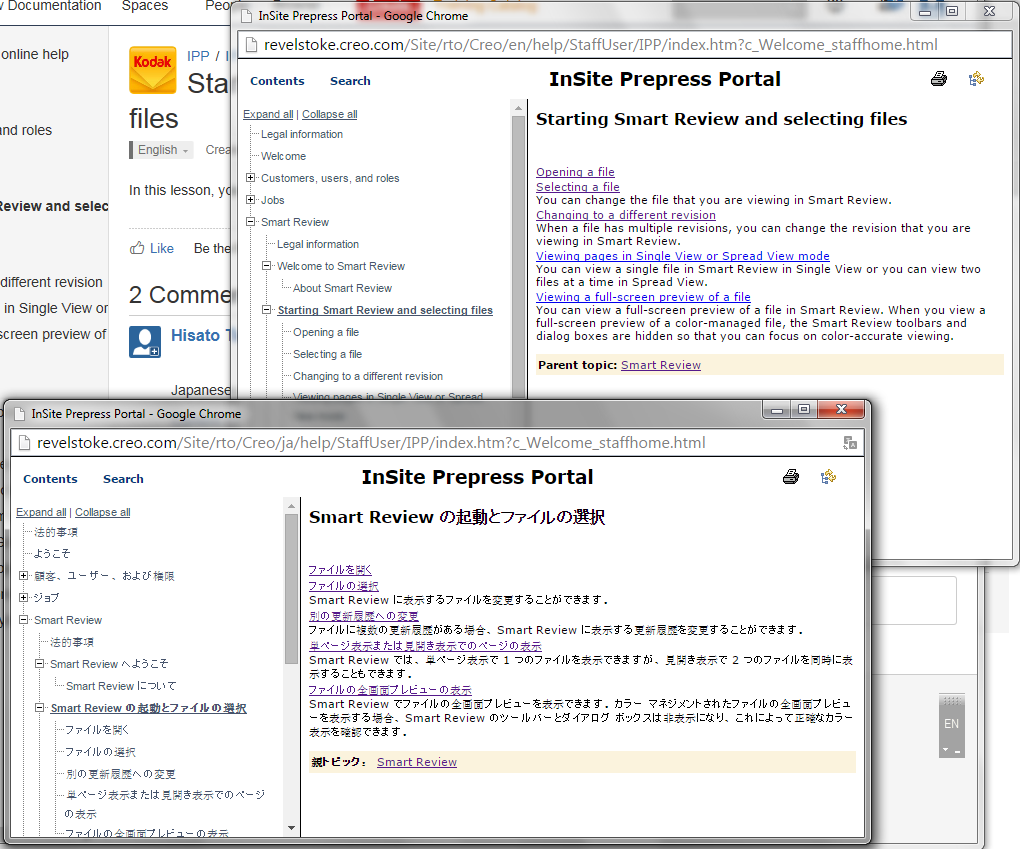The width and height of the screenshot is (1020, 849).
Task: Click the Expand all link in the Japanese help window
Action: coord(41,512)
